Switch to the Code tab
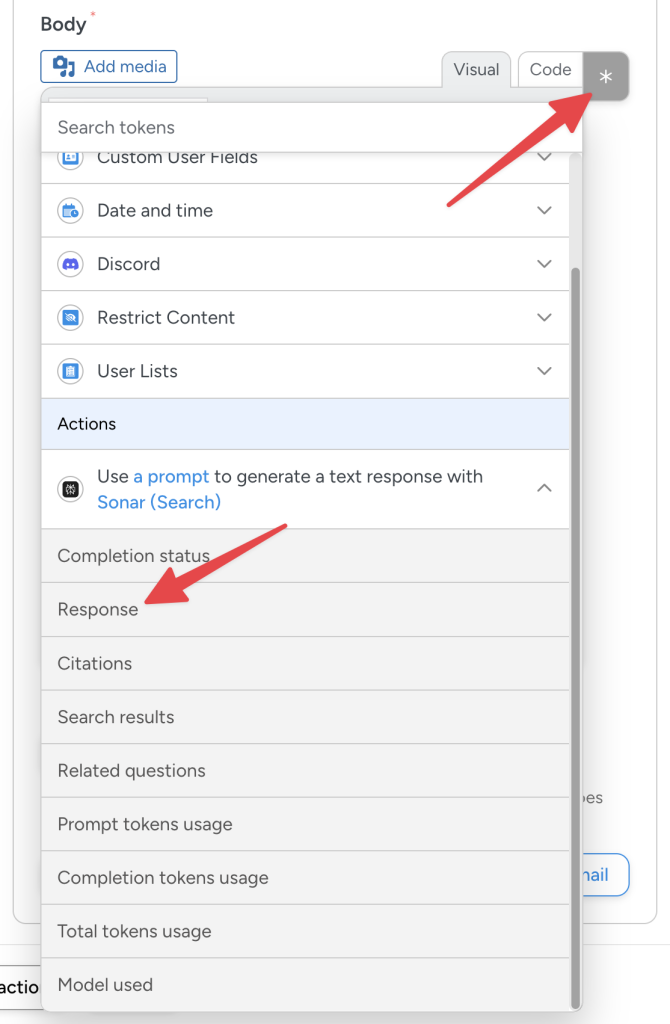 549,69
